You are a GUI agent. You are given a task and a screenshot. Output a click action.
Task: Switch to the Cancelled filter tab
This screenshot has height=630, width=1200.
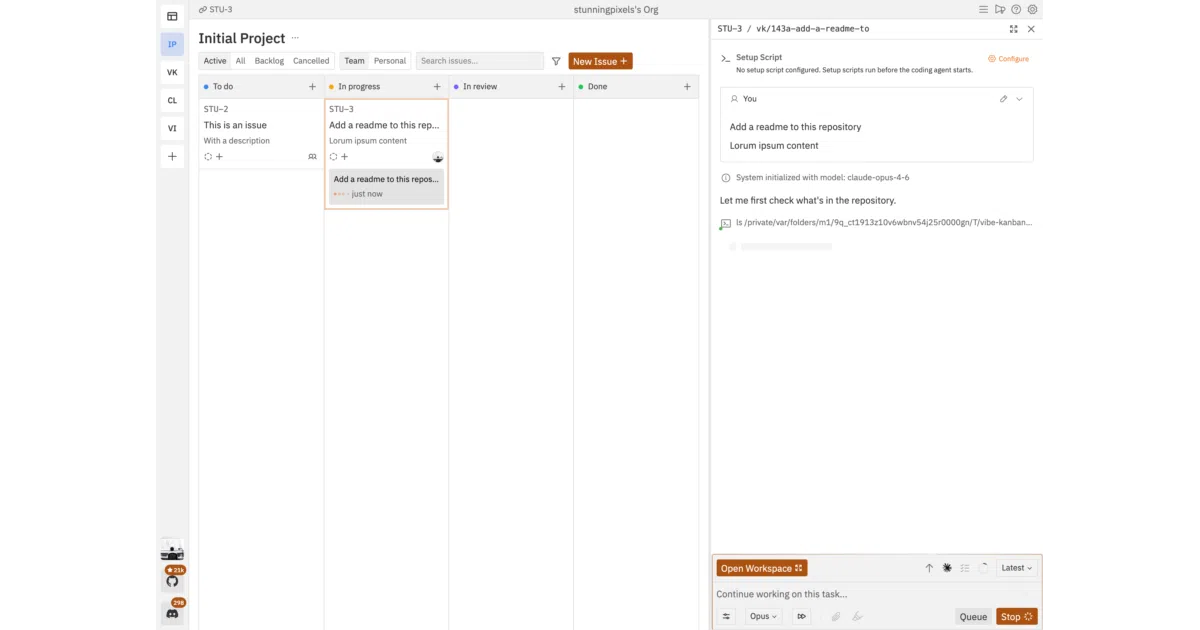coord(311,61)
